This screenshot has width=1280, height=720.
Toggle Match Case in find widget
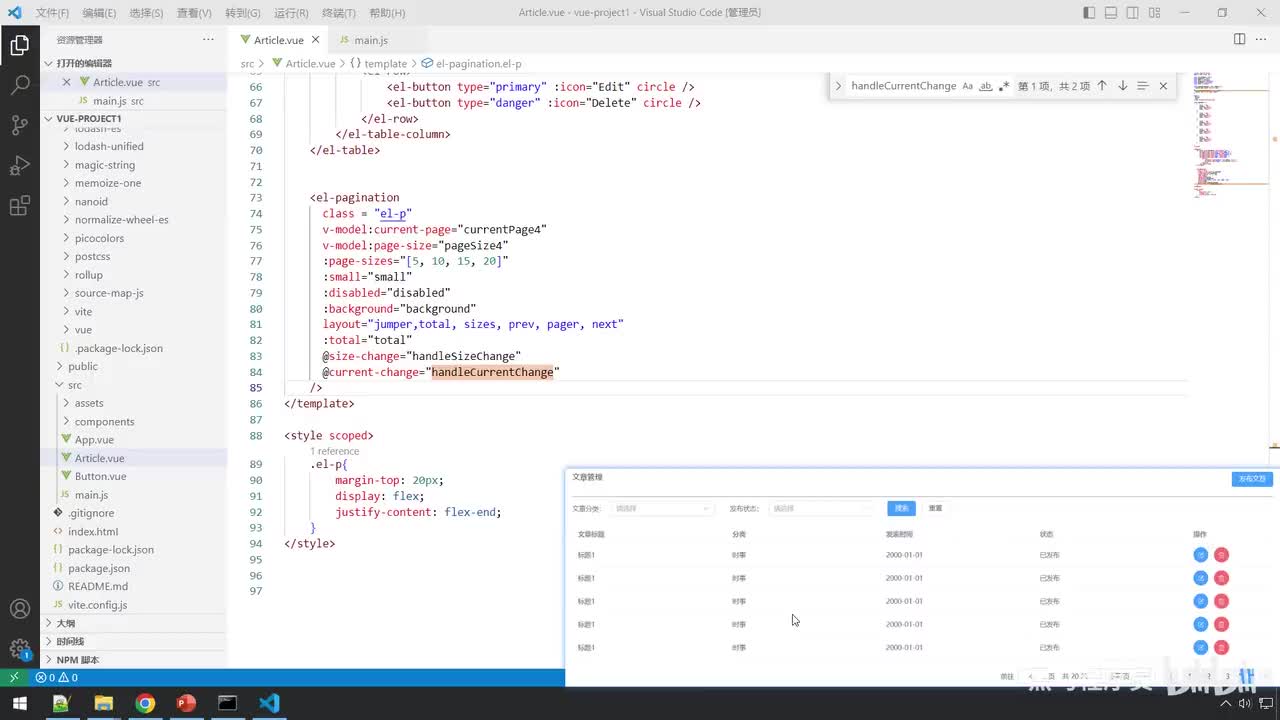coord(967,86)
